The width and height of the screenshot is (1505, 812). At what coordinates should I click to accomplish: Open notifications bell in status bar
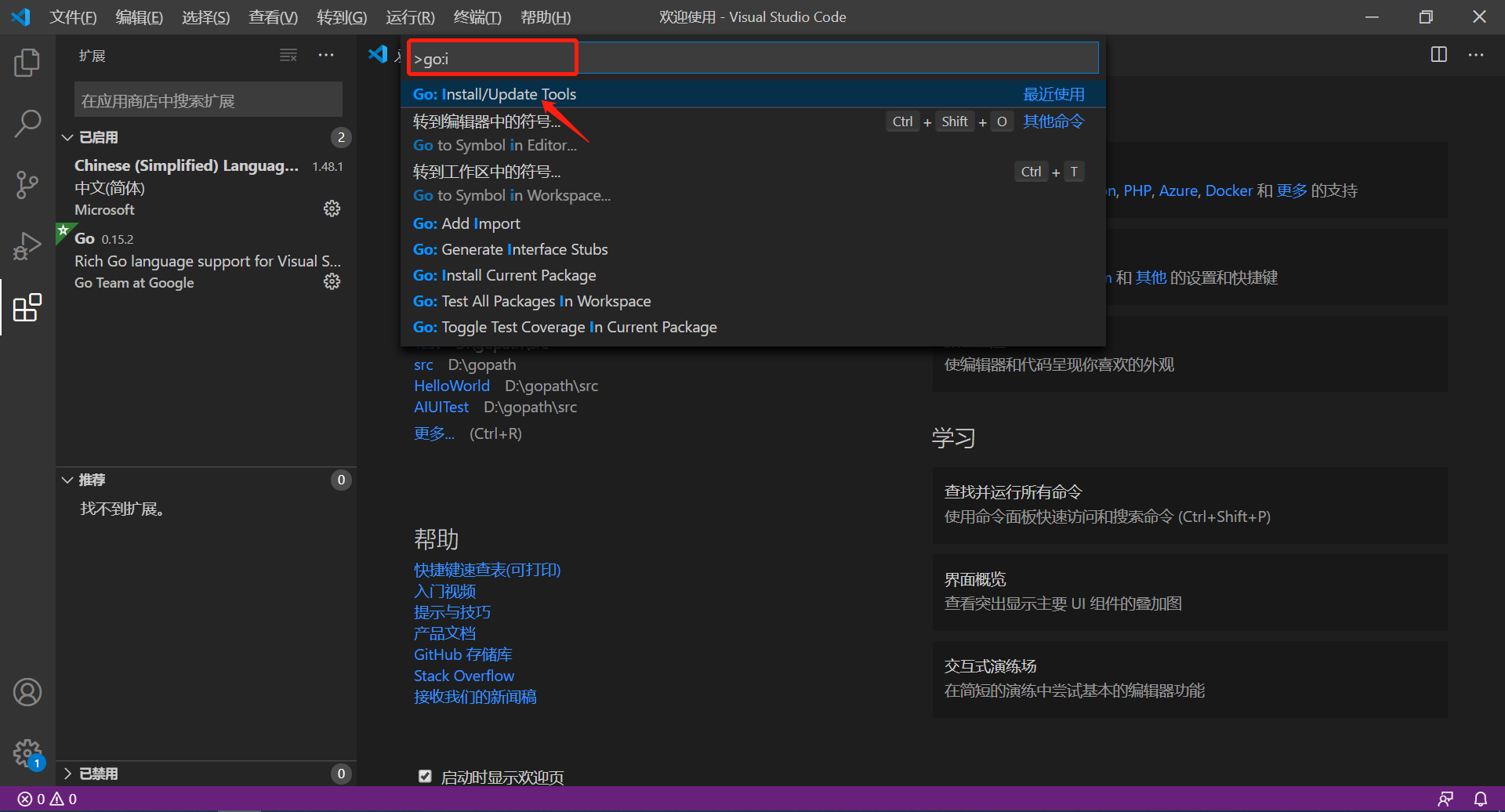(1481, 799)
